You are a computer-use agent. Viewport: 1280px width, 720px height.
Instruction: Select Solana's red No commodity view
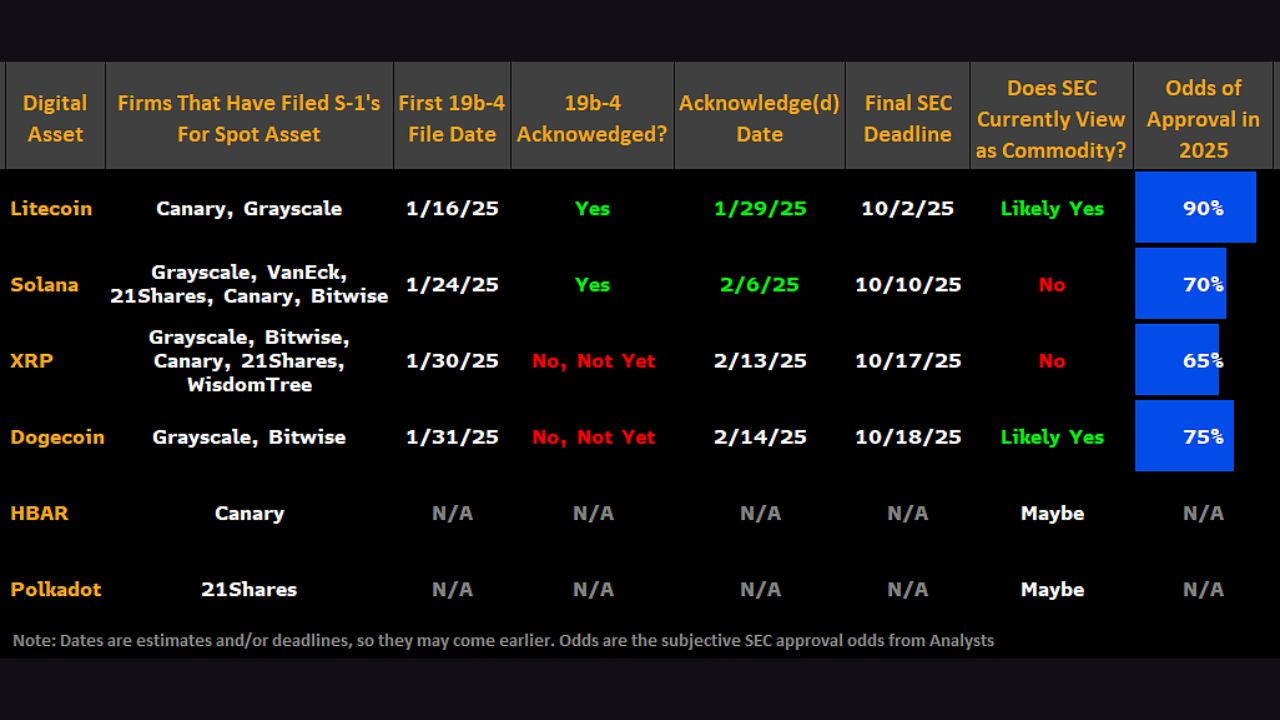1051,284
